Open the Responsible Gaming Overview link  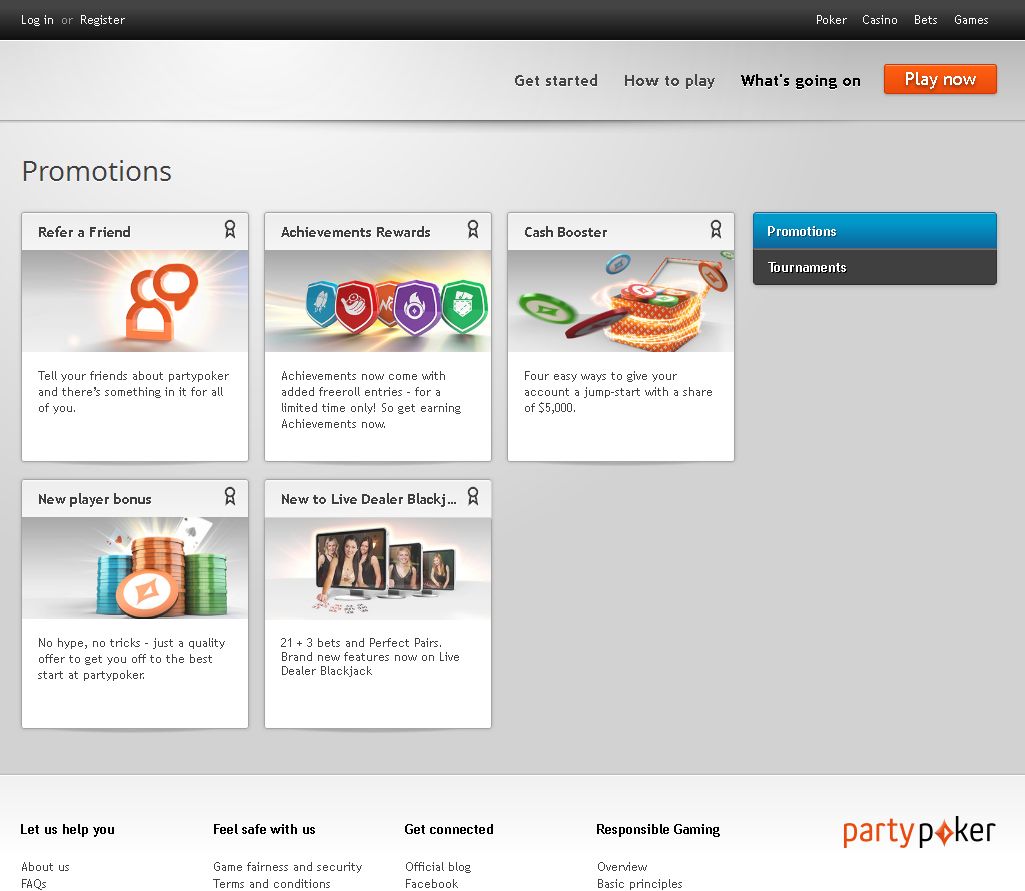[x=622, y=867]
